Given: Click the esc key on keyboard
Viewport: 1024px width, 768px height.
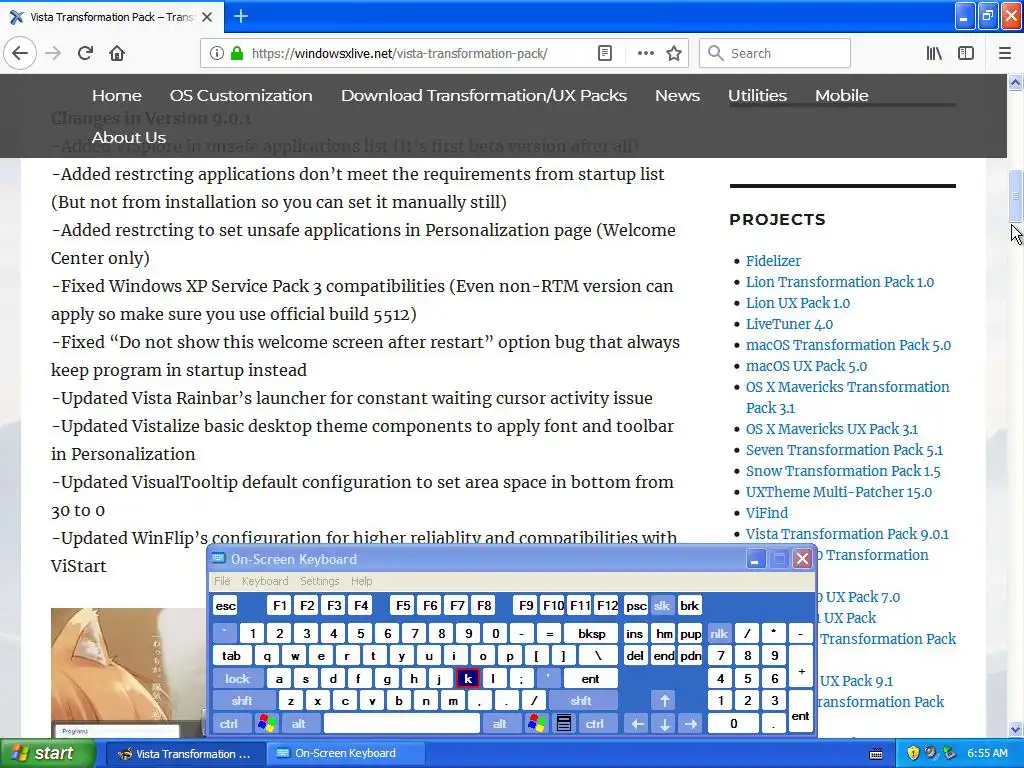Looking at the screenshot, I should pos(225,606).
